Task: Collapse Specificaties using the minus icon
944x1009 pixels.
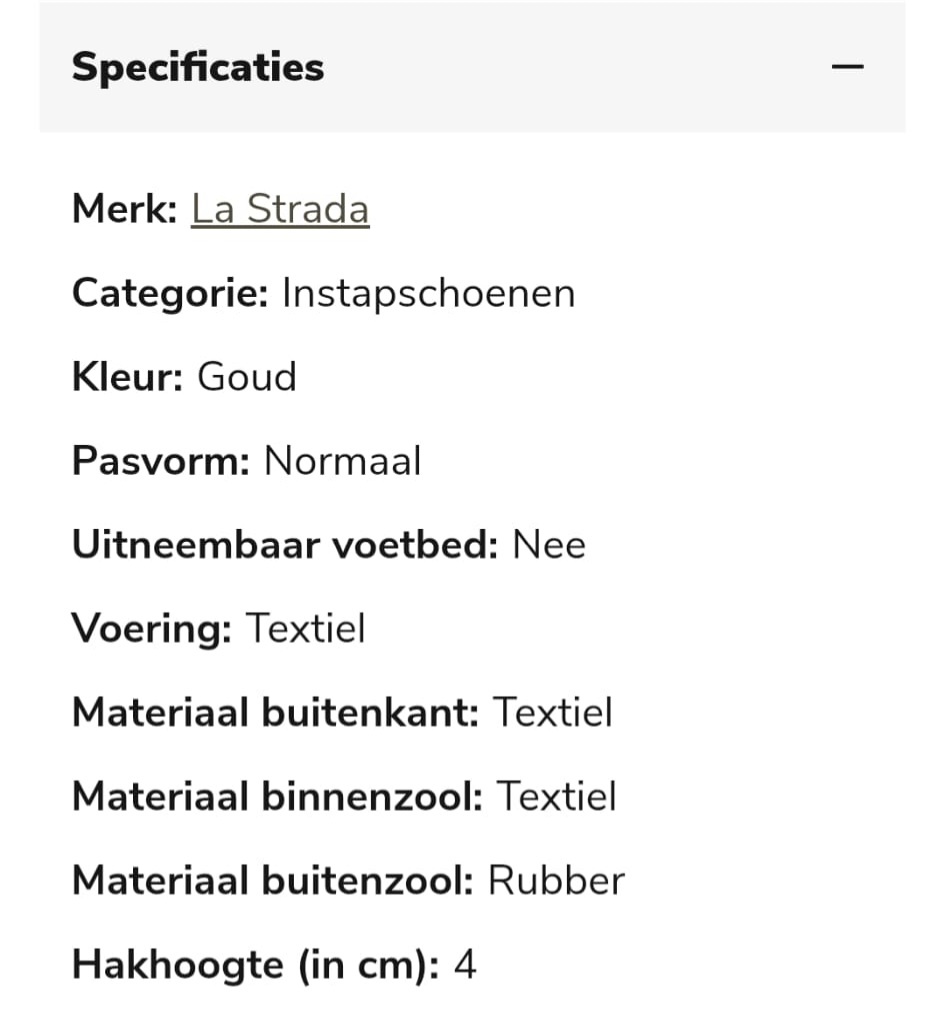Action: 847,68
